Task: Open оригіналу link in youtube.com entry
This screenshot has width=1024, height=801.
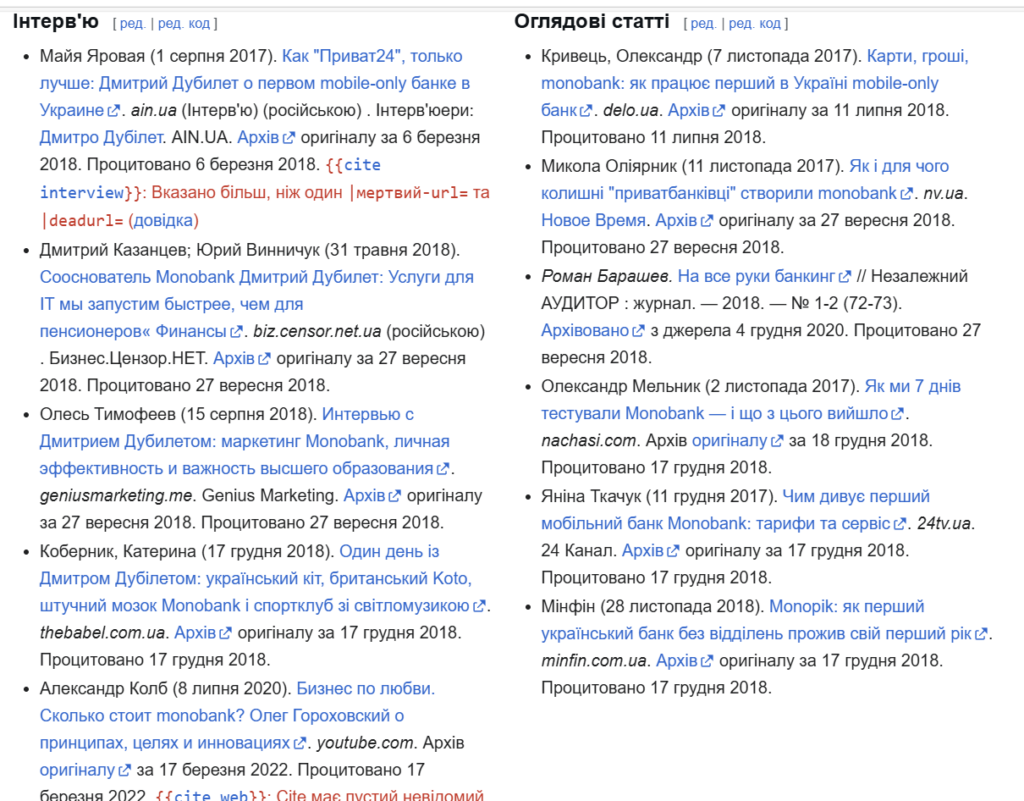Action: (85, 770)
